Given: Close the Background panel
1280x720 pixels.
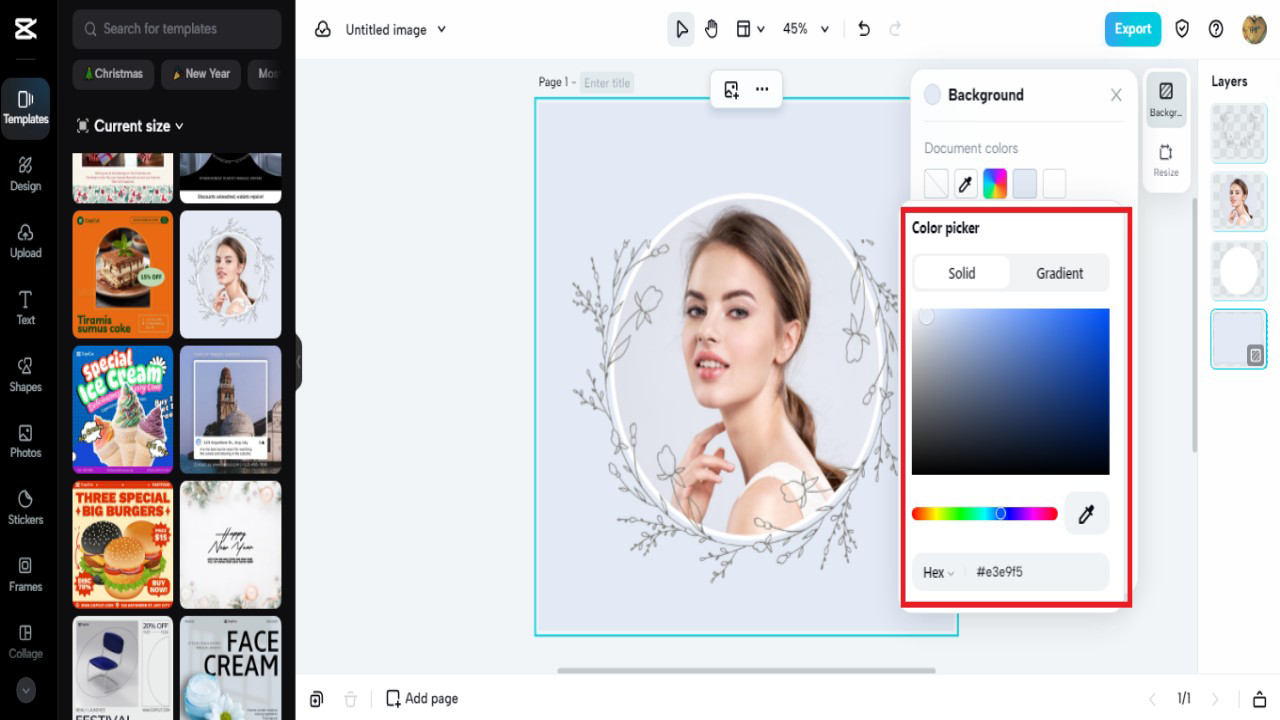Looking at the screenshot, I should pyautogui.click(x=1116, y=95).
